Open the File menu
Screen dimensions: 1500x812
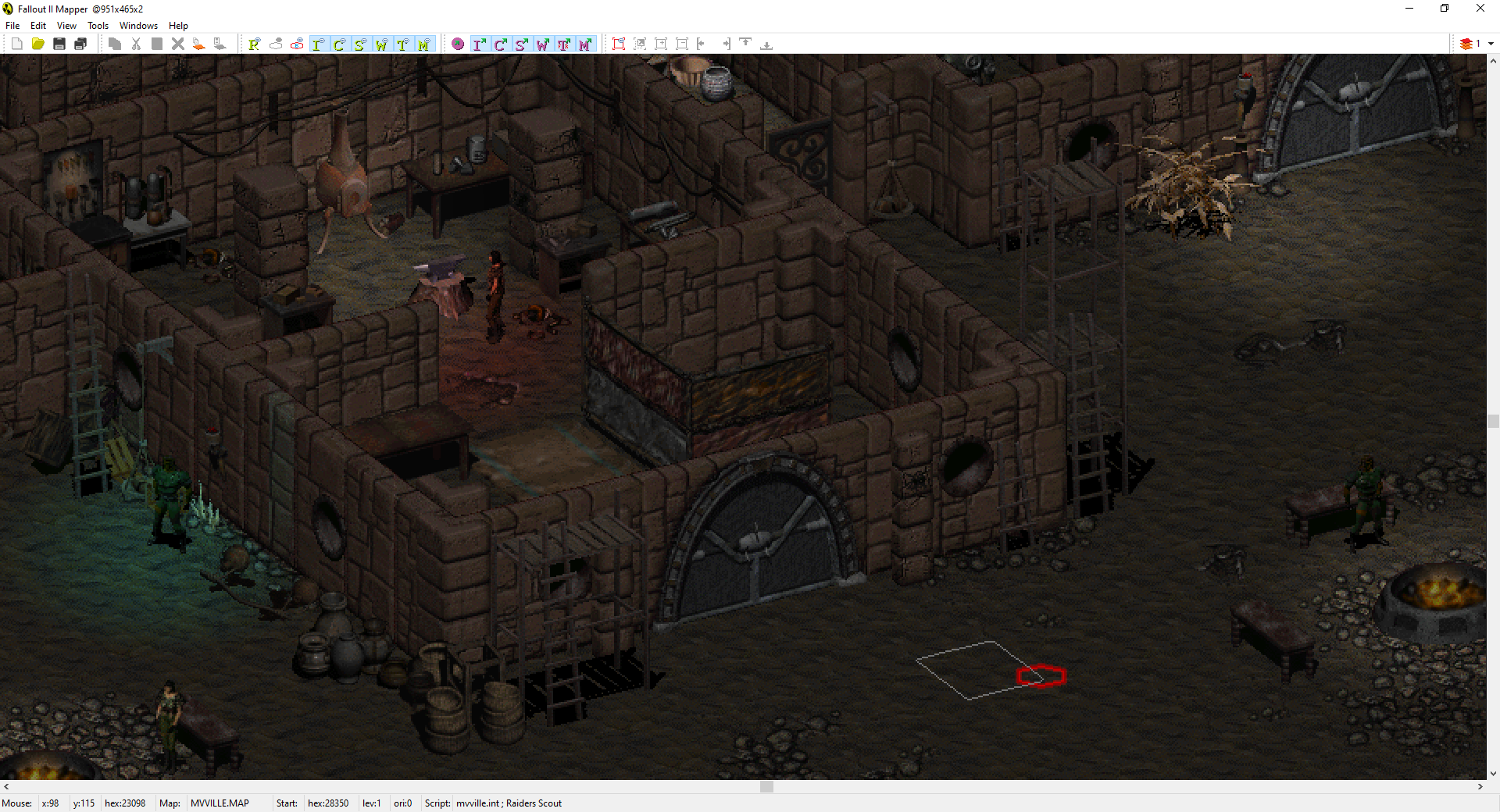click(12, 26)
